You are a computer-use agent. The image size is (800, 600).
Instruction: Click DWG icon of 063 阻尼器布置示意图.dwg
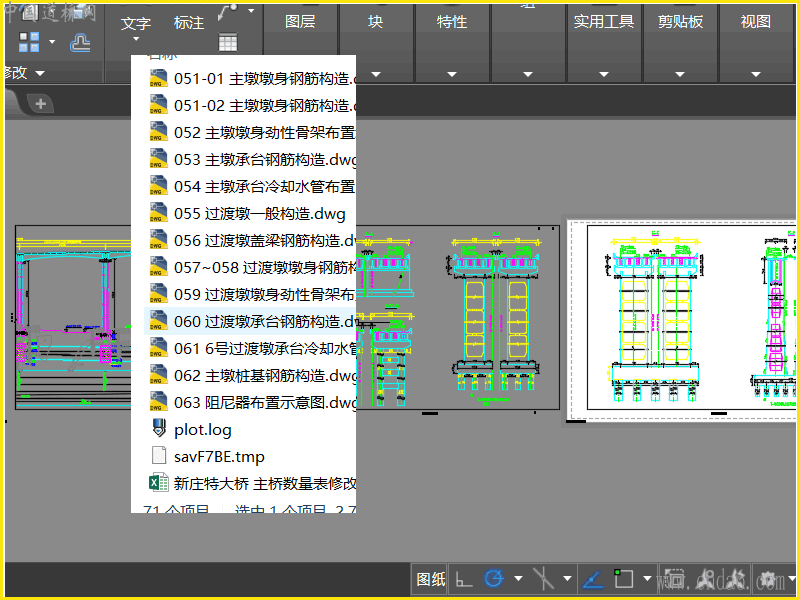click(x=158, y=403)
